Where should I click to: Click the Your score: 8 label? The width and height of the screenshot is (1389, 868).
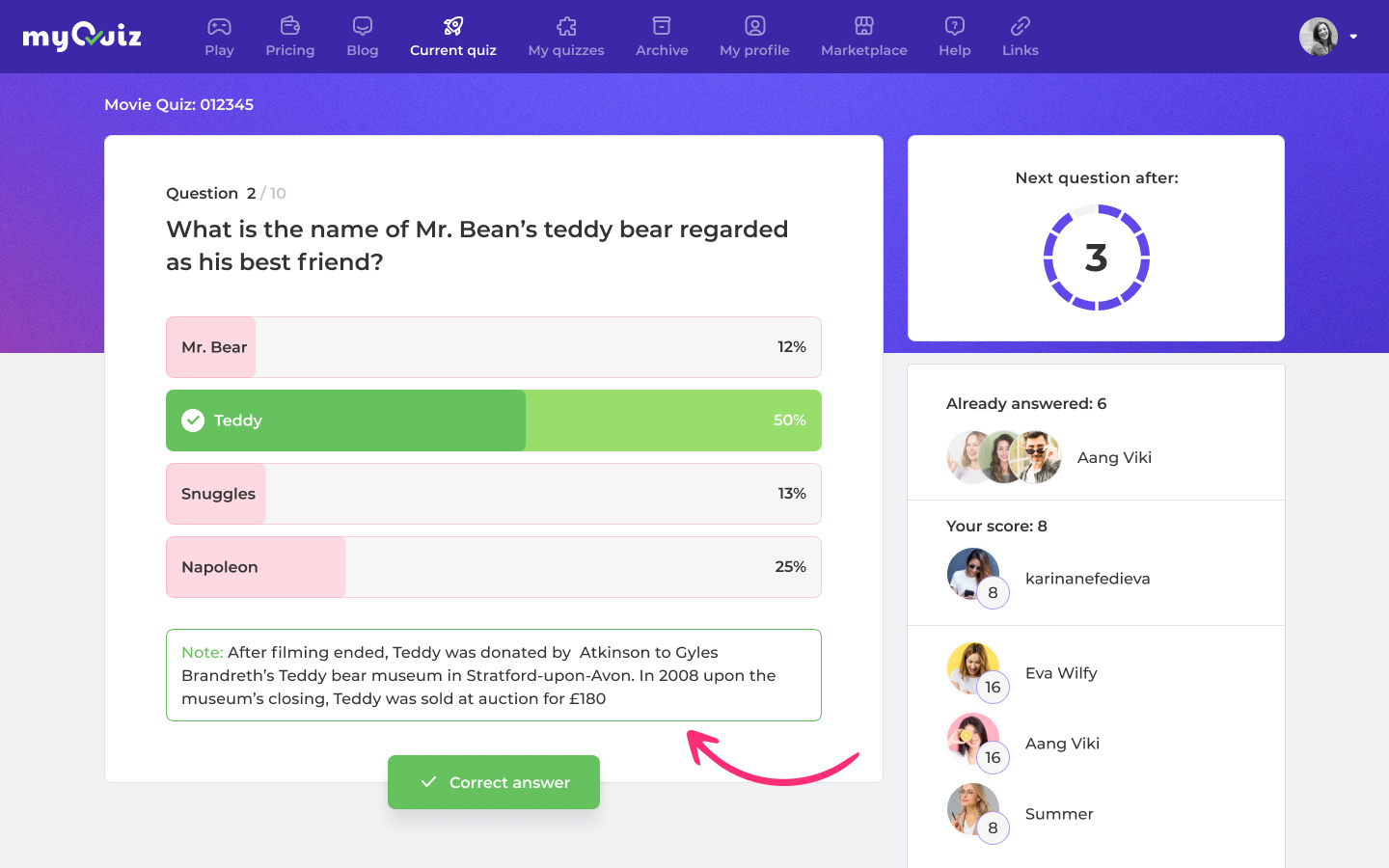[996, 526]
